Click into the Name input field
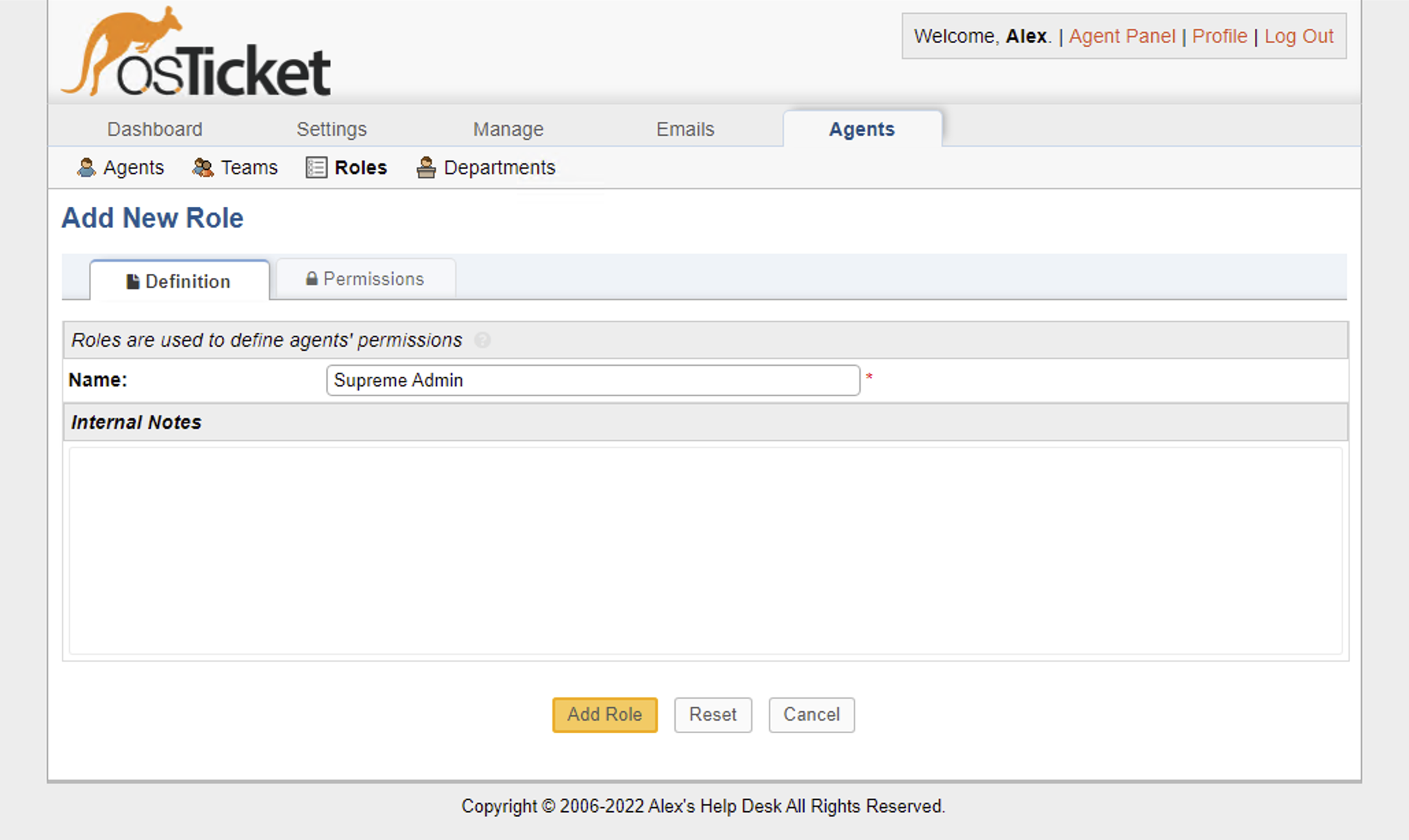 coord(593,380)
